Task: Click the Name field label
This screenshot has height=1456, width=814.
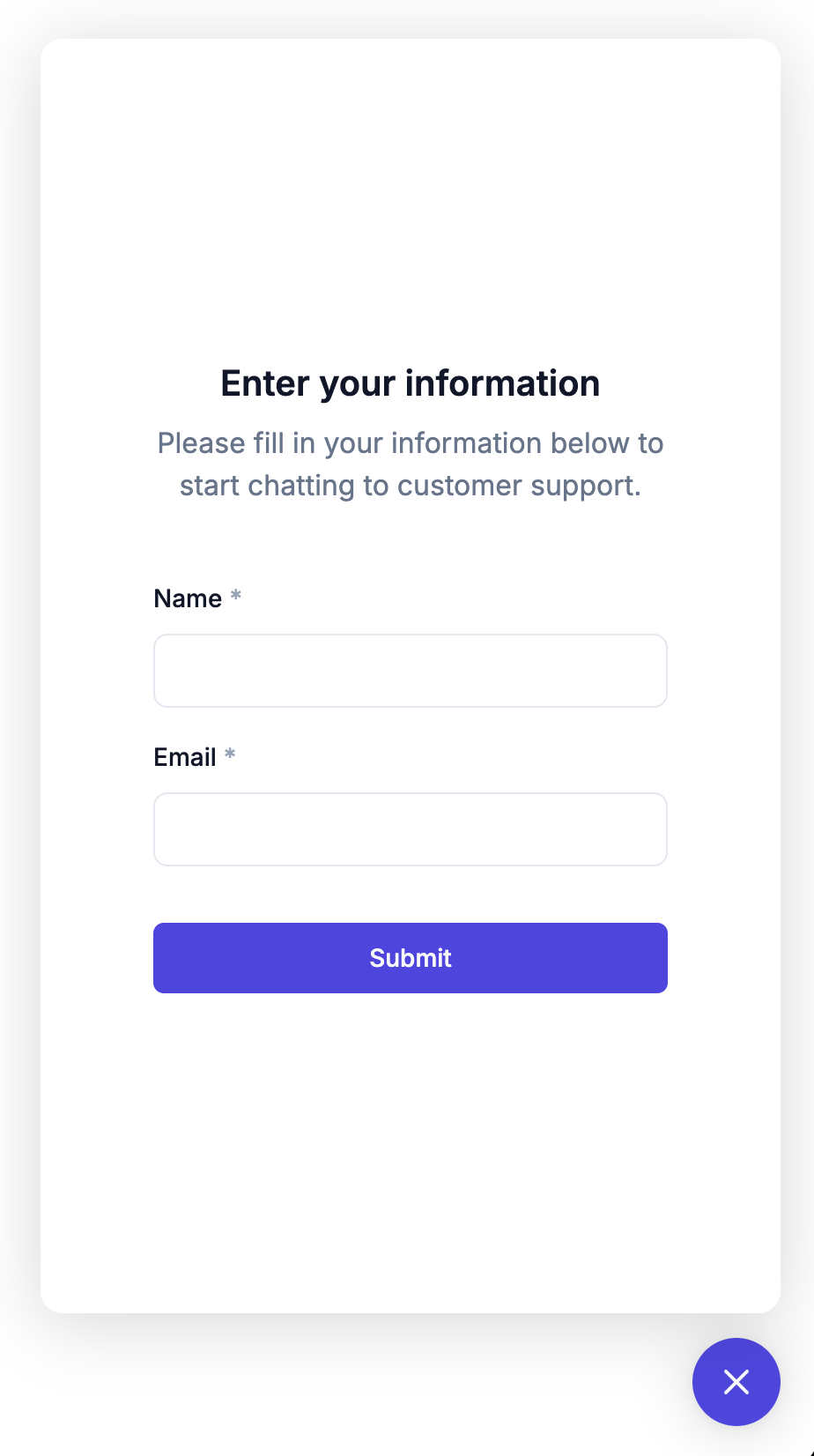Action: click(188, 598)
